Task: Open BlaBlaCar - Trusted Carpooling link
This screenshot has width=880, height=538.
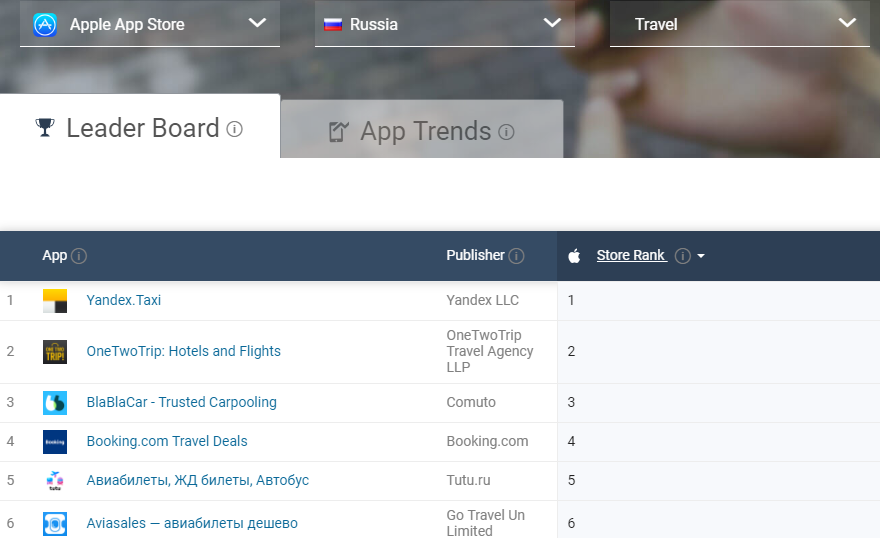Action: point(181,402)
